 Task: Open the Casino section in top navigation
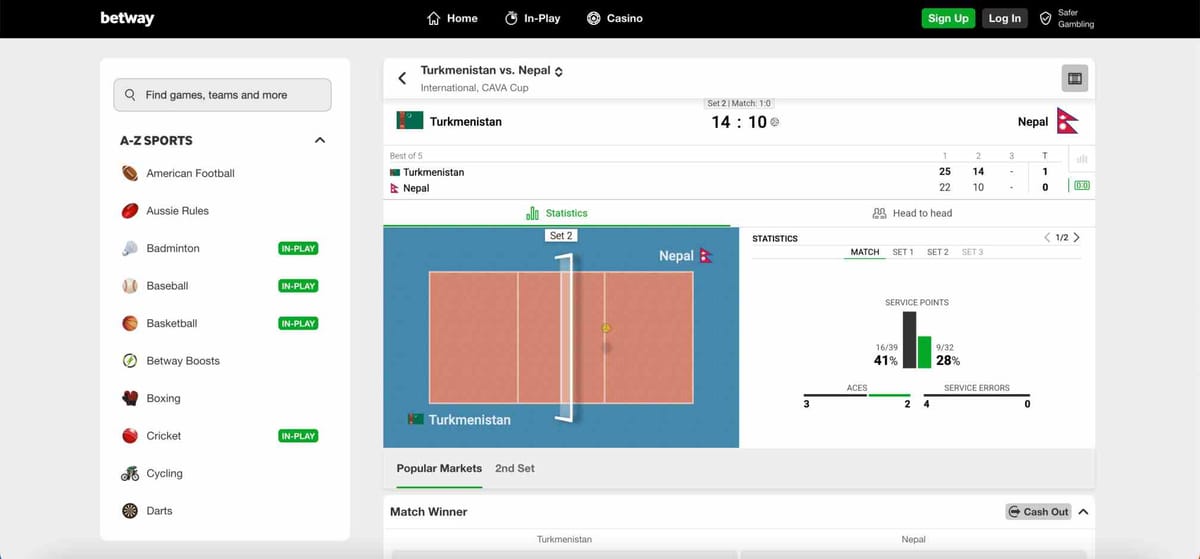(x=615, y=18)
